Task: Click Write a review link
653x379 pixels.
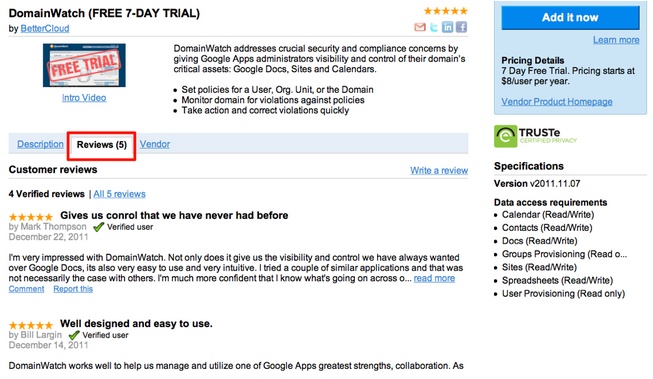Action: click(x=439, y=170)
